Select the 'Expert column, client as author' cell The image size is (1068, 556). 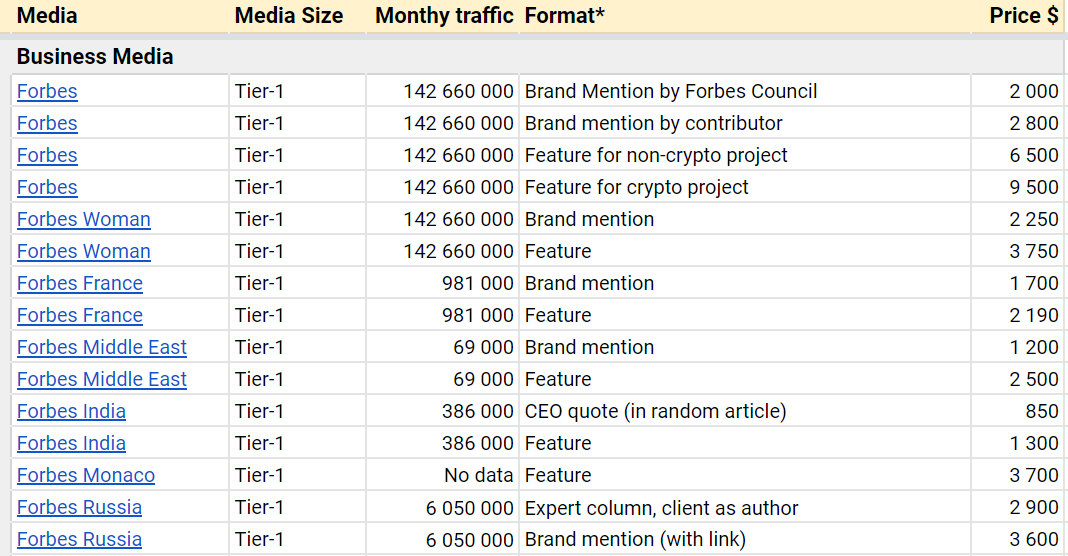(x=744, y=508)
